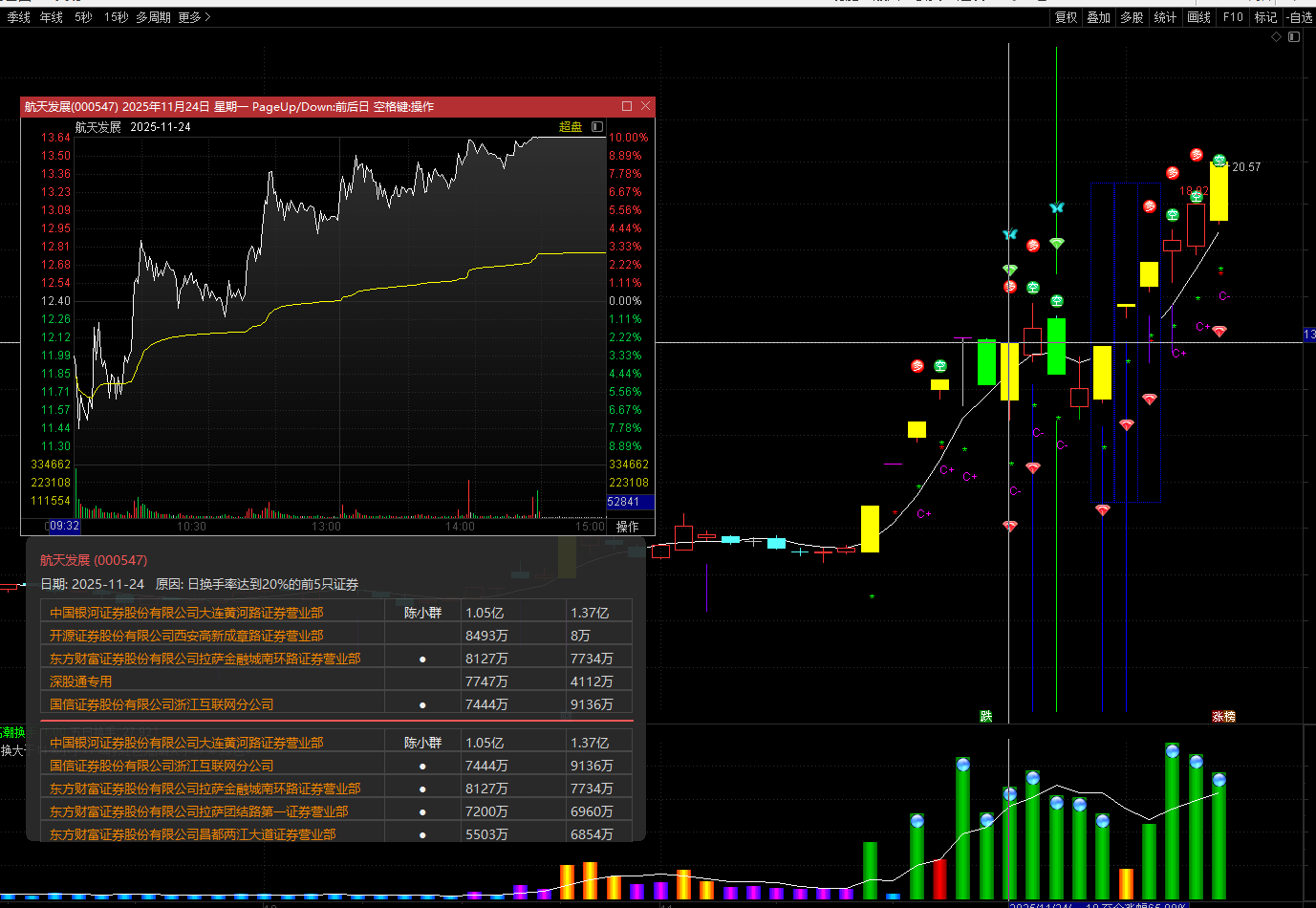Toggle the main chart sidebar panel icon
Screen dimensions: 1316x908
pos(1294,37)
